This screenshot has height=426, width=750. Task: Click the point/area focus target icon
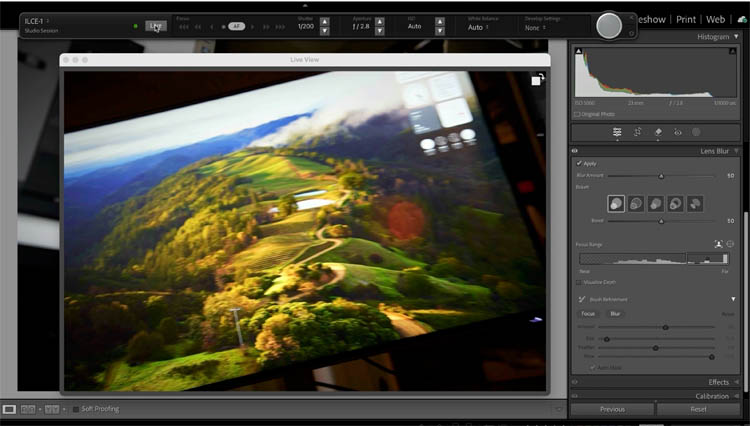(x=730, y=244)
